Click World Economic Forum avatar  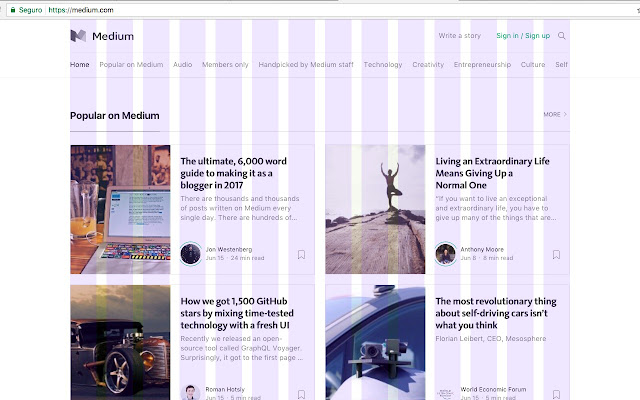click(x=446, y=393)
